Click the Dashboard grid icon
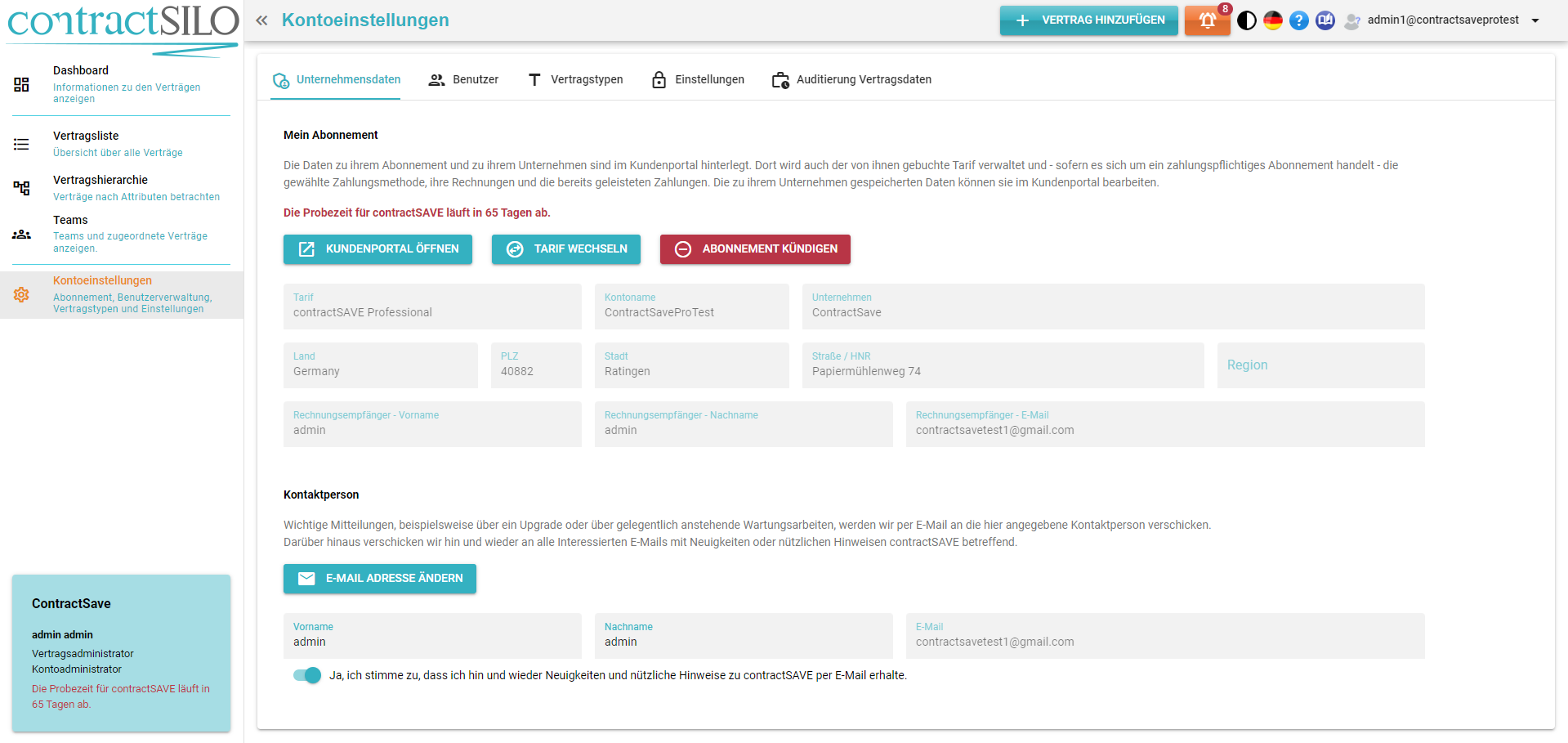This screenshot has width=1568, height=743. (x=21, y=84)
